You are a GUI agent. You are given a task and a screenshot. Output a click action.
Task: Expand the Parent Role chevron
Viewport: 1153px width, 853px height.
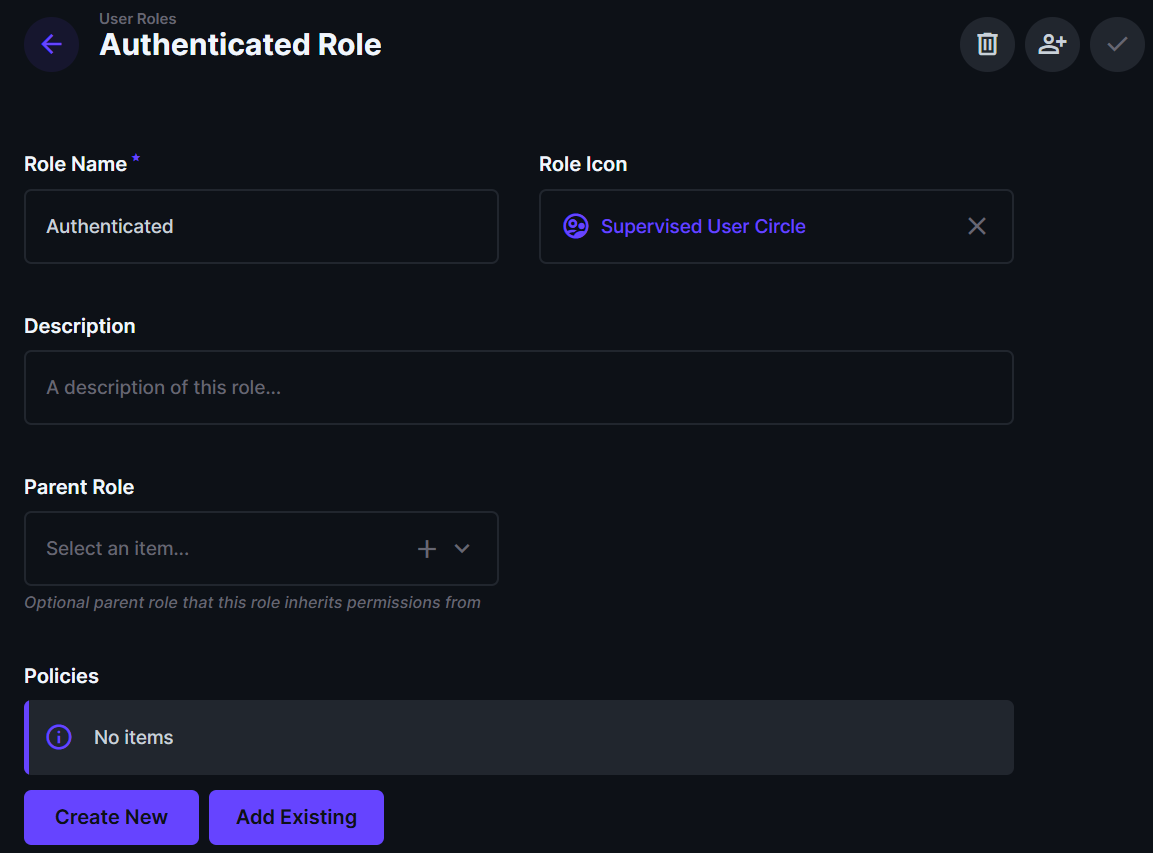pos(462,548)
